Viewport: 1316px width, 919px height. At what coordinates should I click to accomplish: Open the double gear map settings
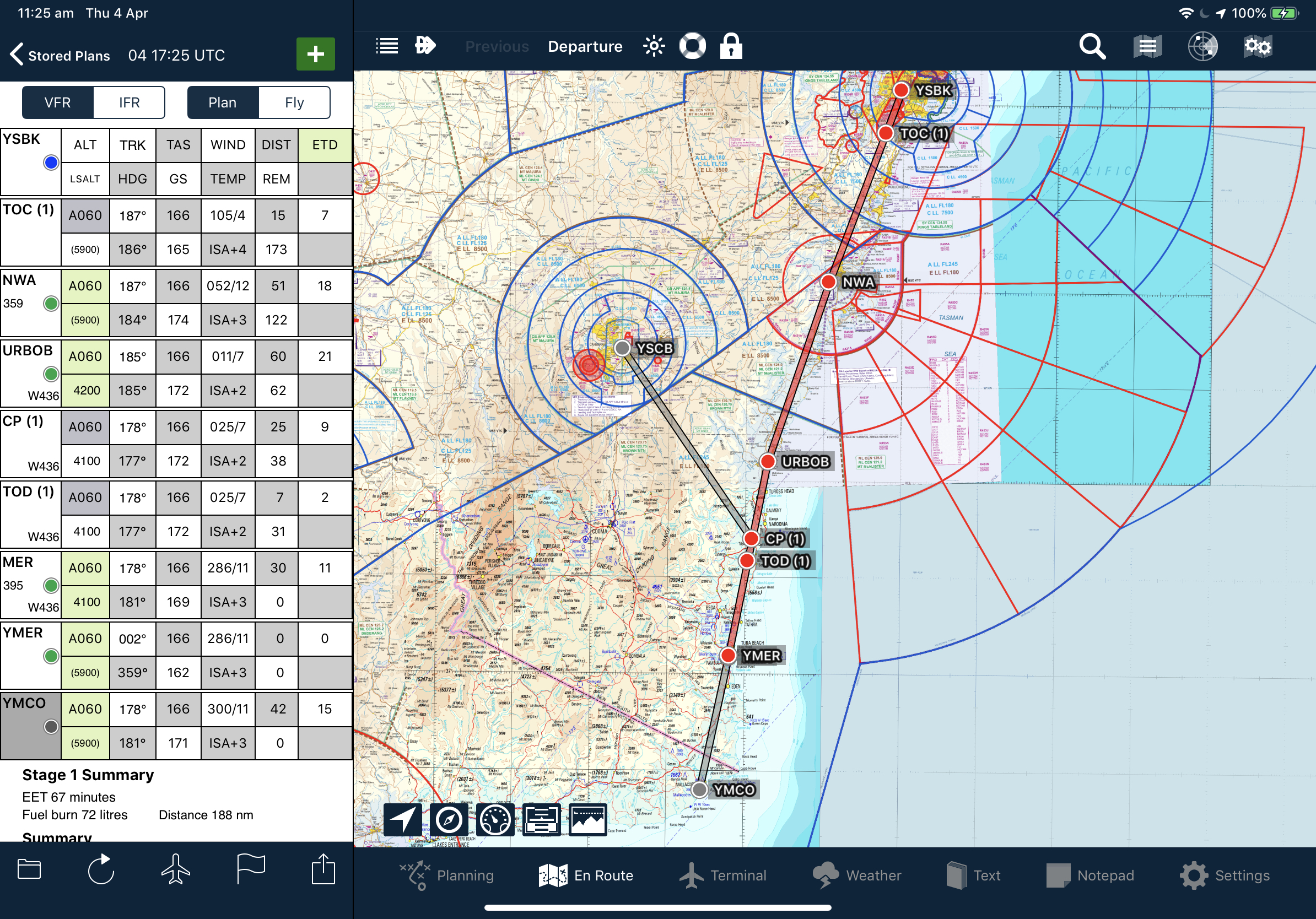click(x=1258, y=46)
